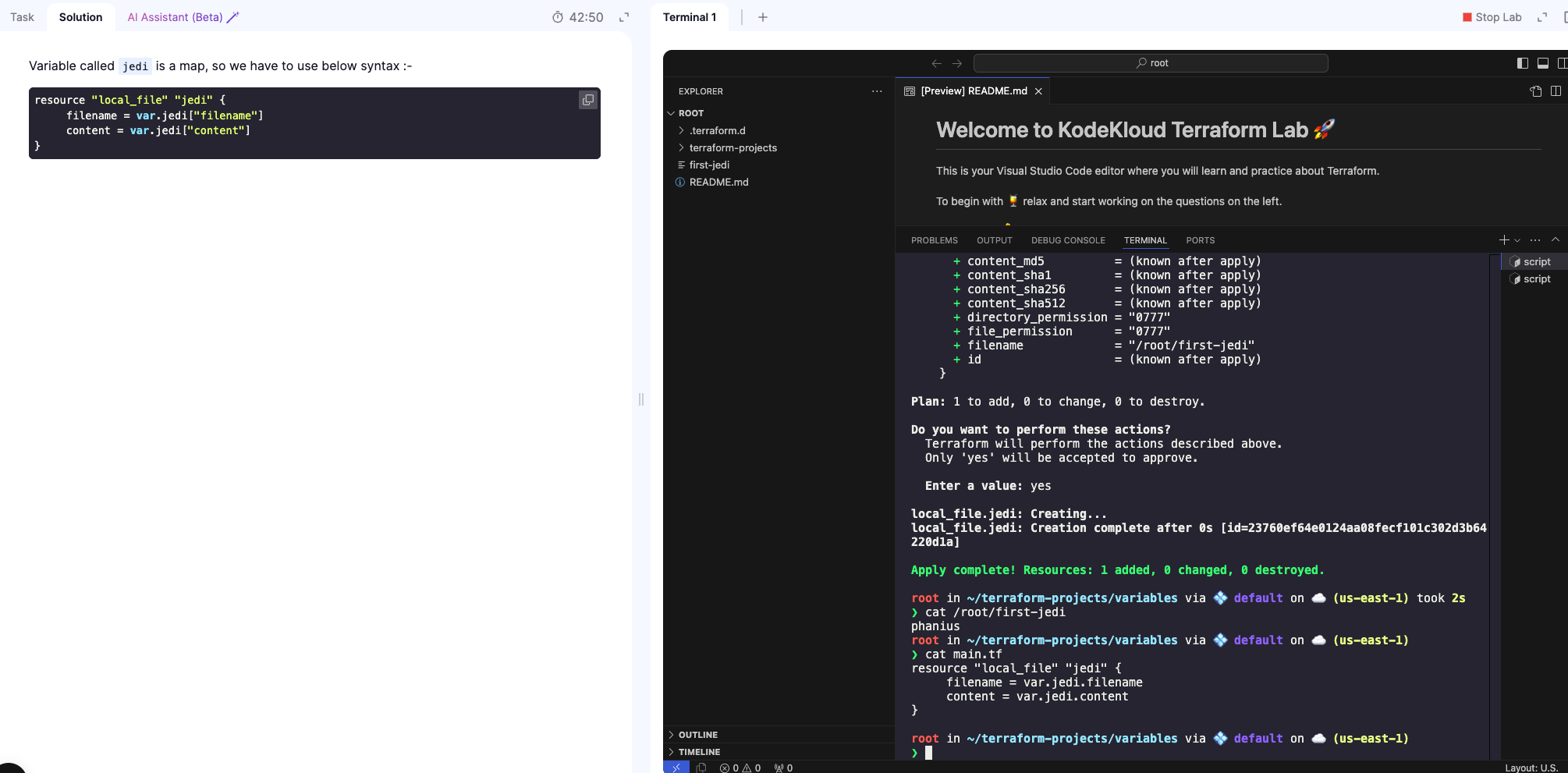1568x773 pixels.
Task: Select the TERMINAL panel tab
Action: point(1145,240)
